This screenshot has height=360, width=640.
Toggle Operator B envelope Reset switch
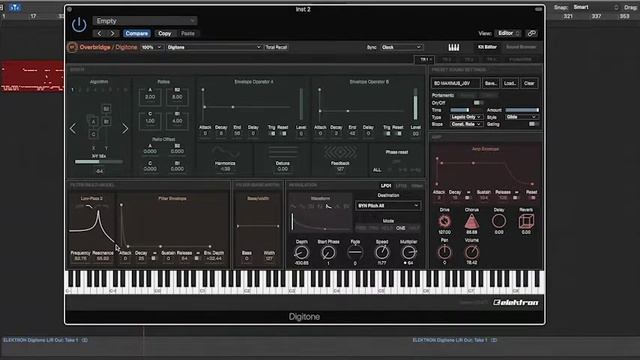click(398, 133)
